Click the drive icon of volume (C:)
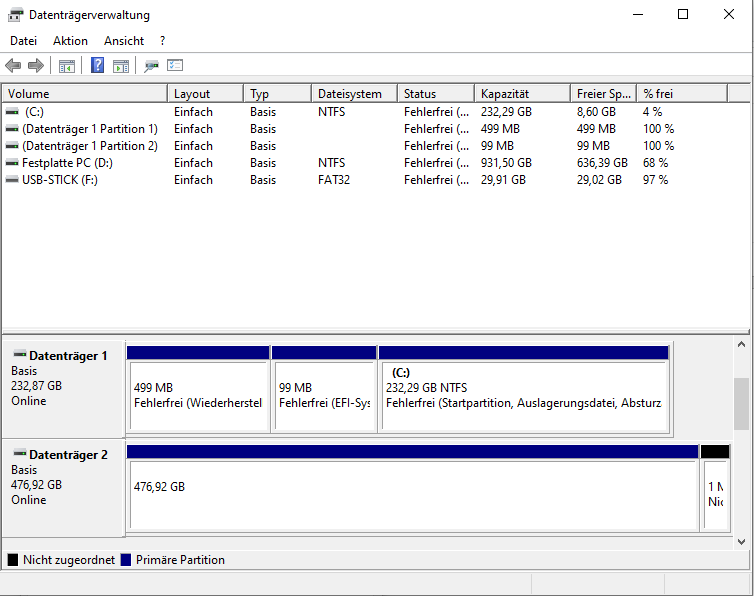The width and height of the screenshot is (754, 596). click(12, 112)
